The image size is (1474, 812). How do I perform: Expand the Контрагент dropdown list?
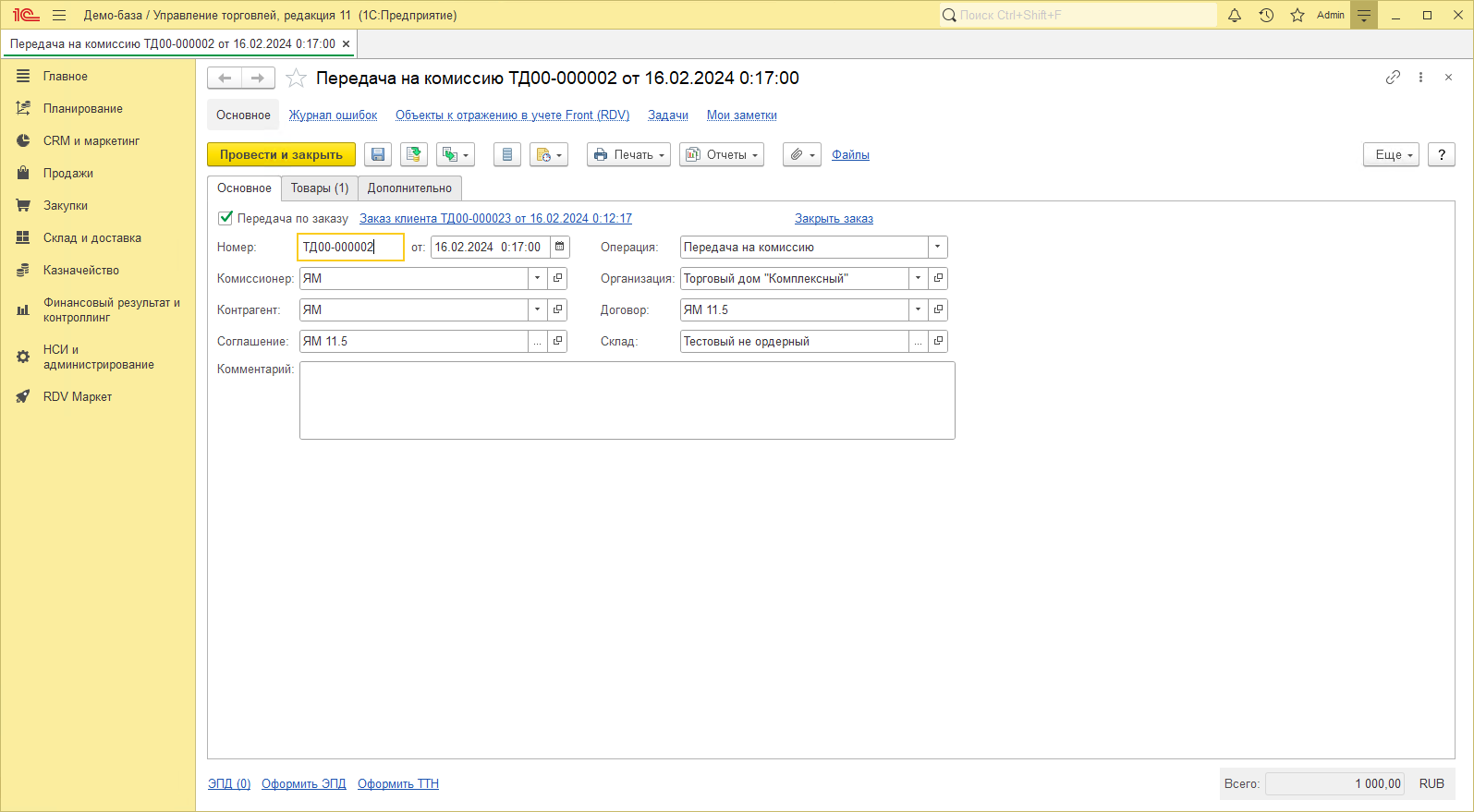click(x=538, y=309)
